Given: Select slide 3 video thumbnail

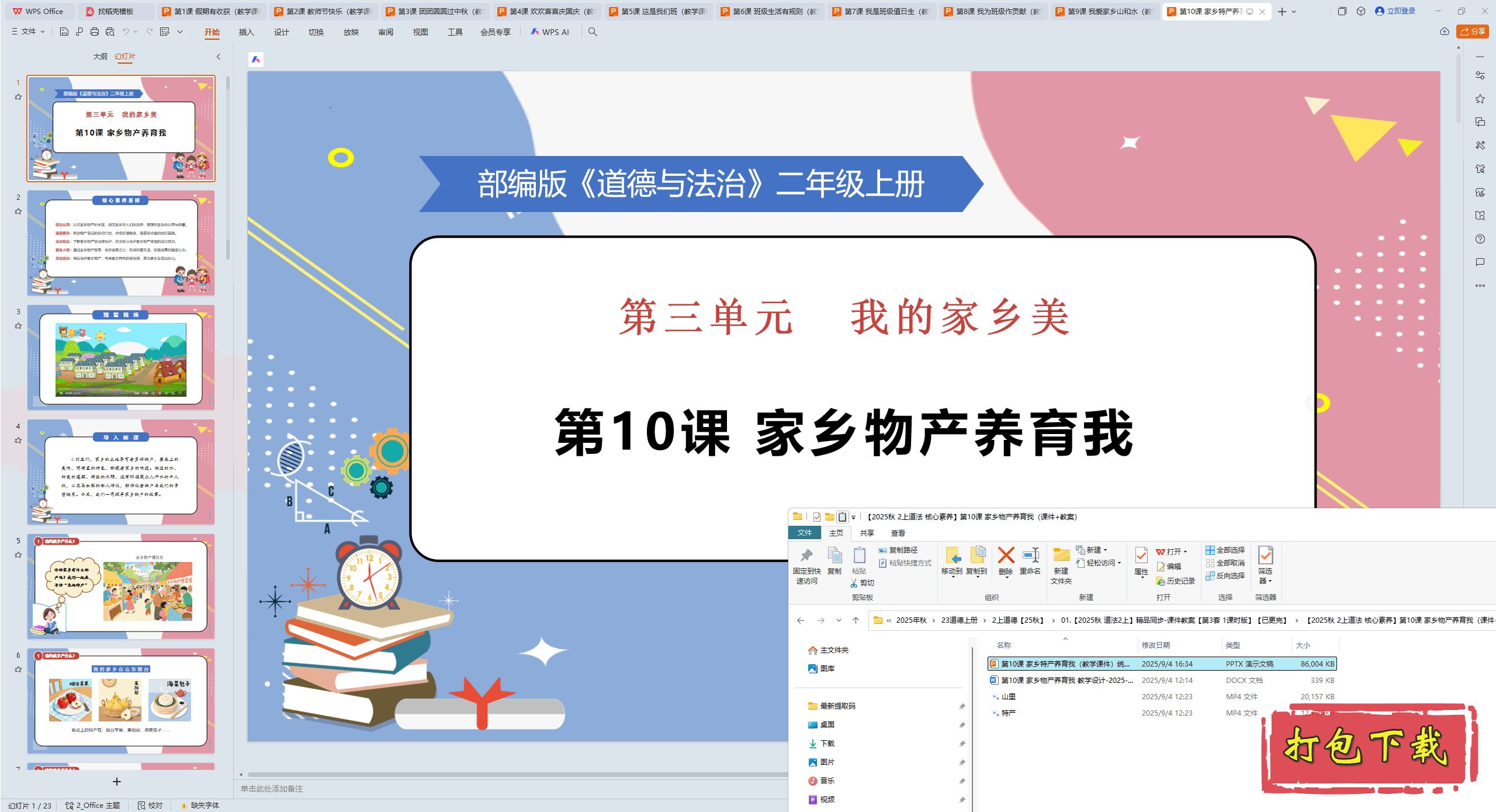Looking at the screenshot, I should pos(121,358).
